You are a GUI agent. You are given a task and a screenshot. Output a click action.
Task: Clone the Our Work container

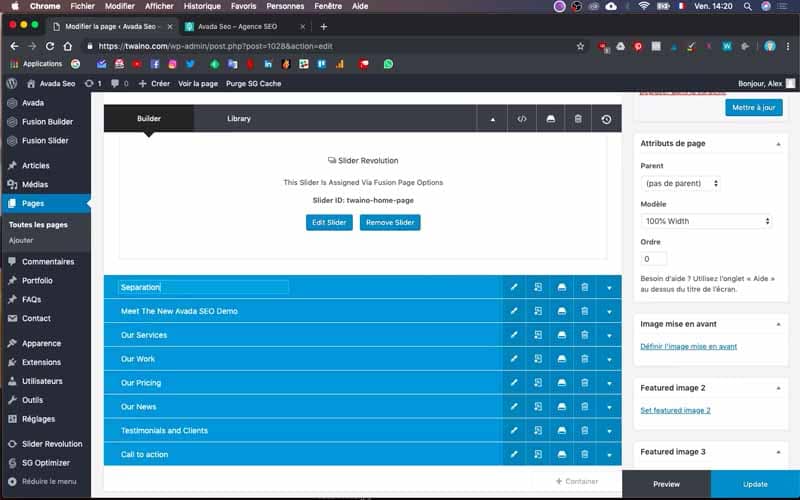[x=538, y=359]
